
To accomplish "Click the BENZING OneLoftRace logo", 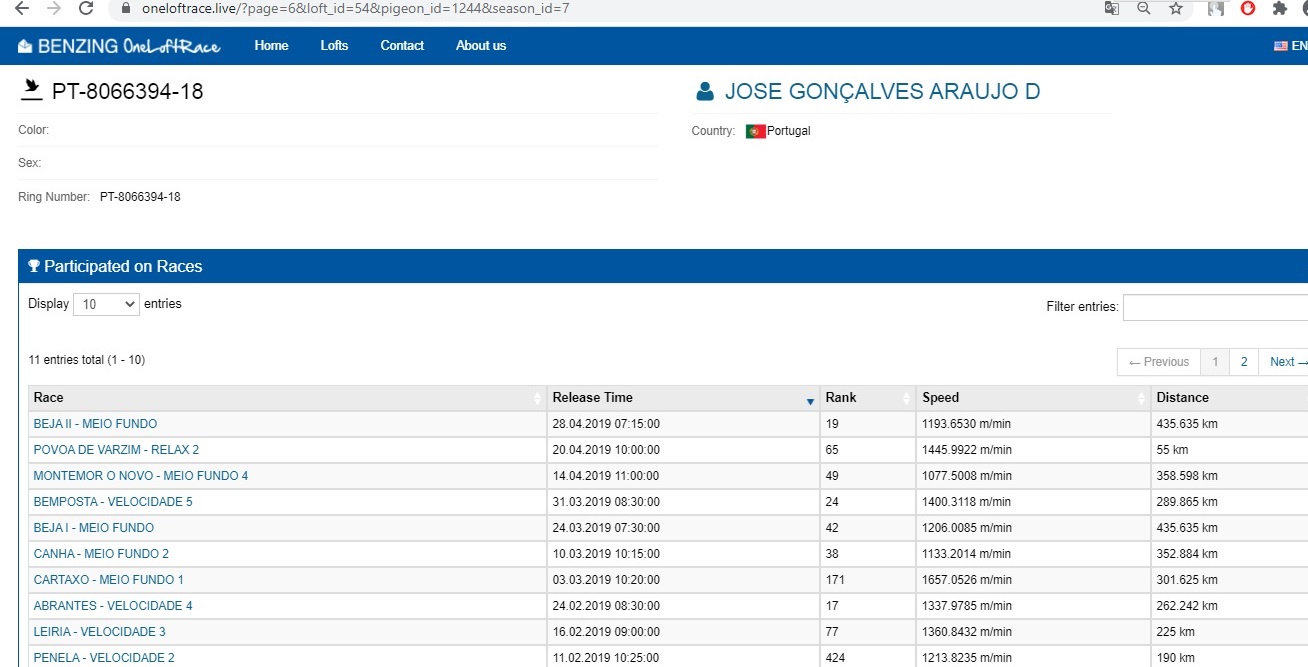I will (119, 46).
